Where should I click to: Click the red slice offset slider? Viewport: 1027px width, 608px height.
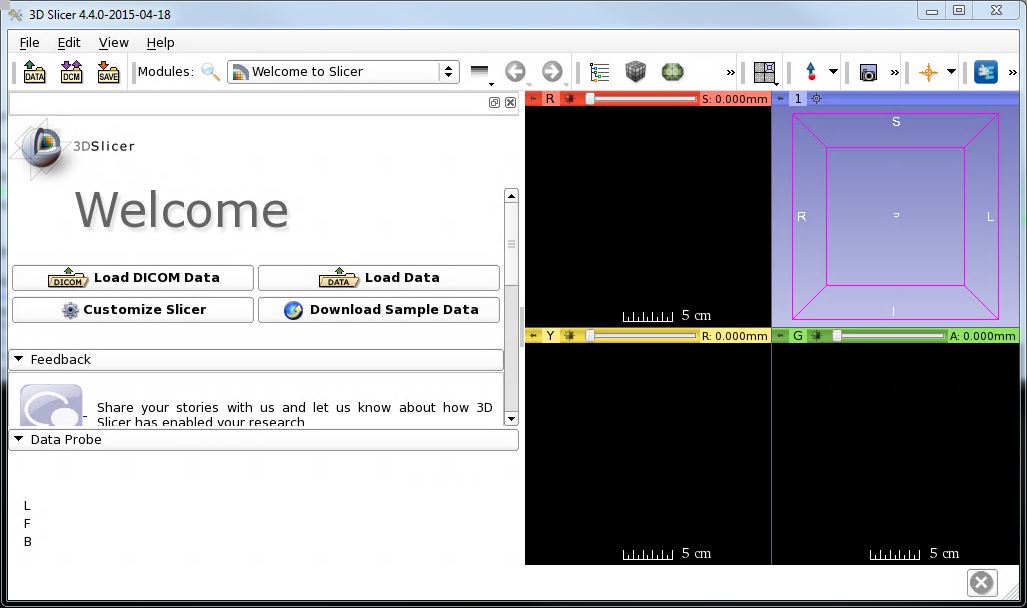click(640, 99)
